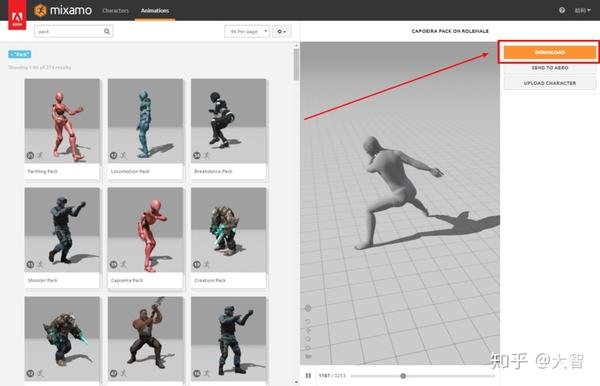Select the Animations tab
Screen dimensions: 600x386
coord(155,11)
